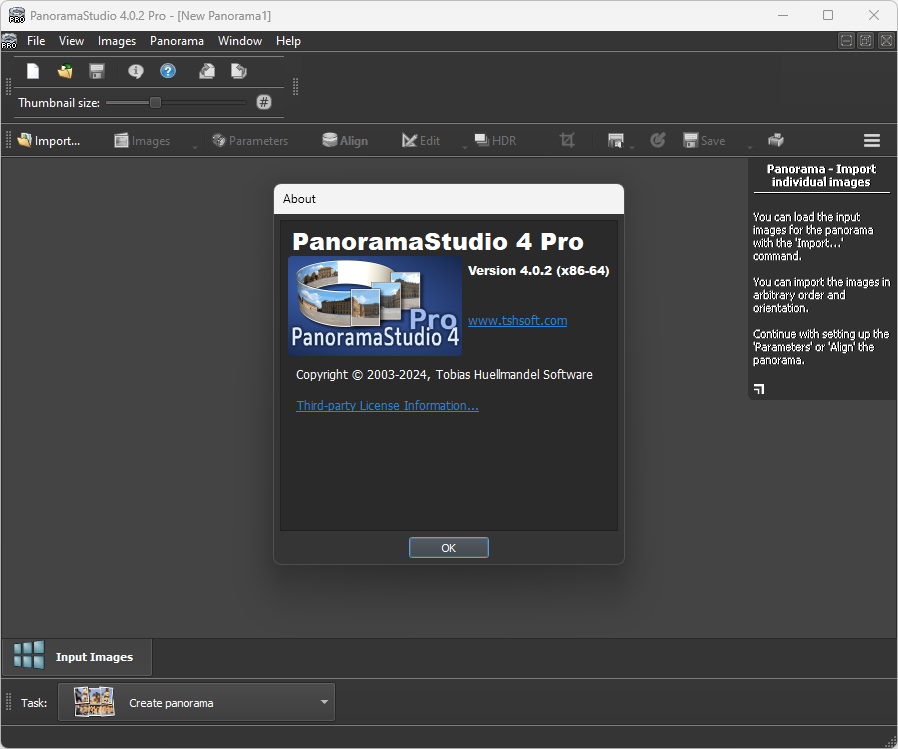Screen dimensions: 898x749
Task: Switch to the Input Images tab
Action: pos(77,657)
